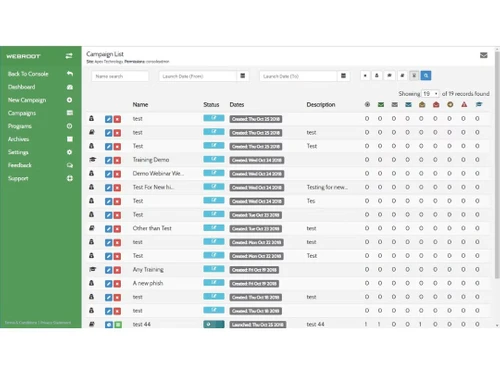The image size is (500, 375).
Task: Toggle the hourglass filter button
Action: pyautogui.click(x=414, y=76)
